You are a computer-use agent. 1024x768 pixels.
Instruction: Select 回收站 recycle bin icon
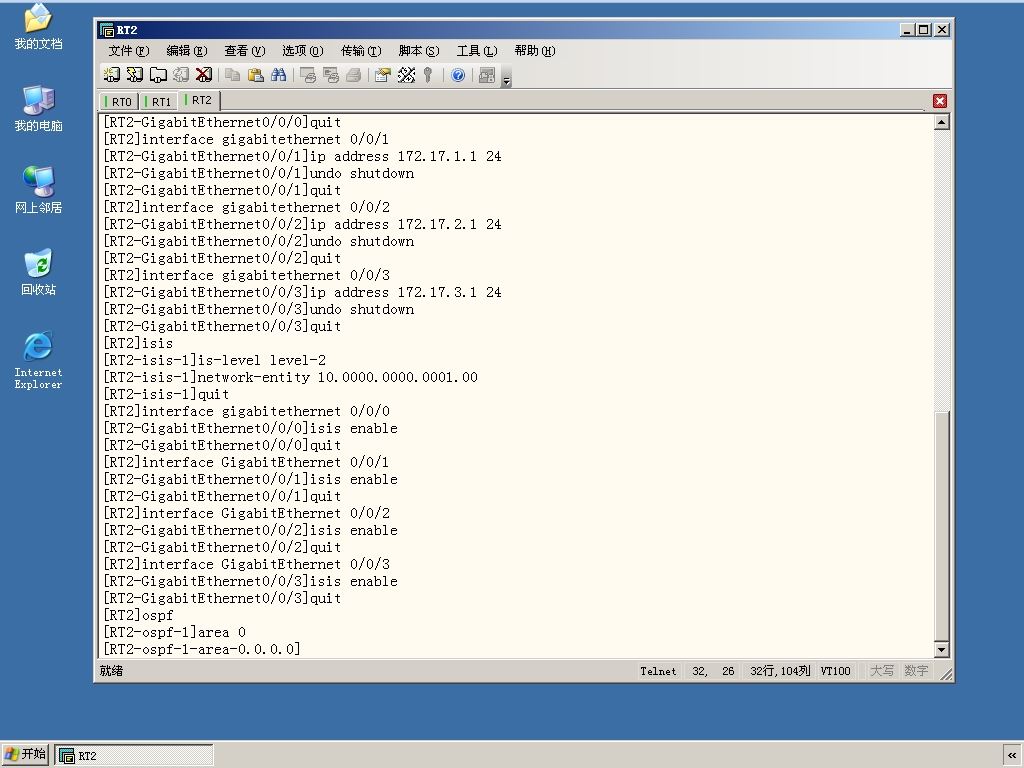click(x=38, y=272)
